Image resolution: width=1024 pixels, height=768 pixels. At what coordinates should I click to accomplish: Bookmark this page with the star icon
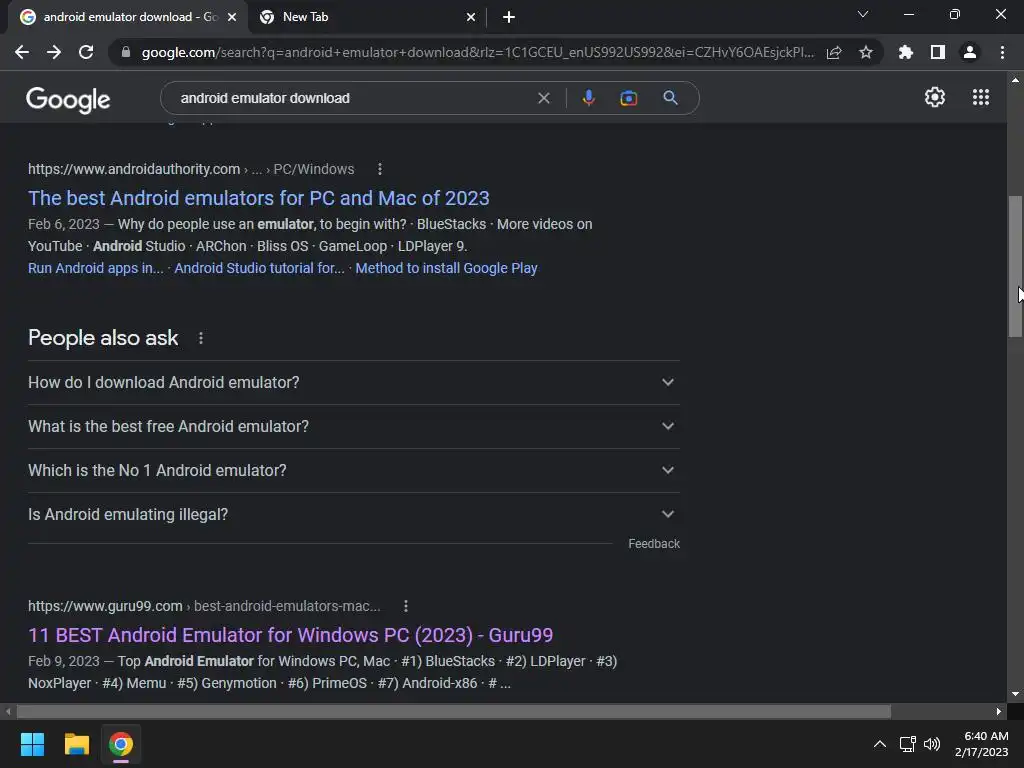[x=866, y=52]
